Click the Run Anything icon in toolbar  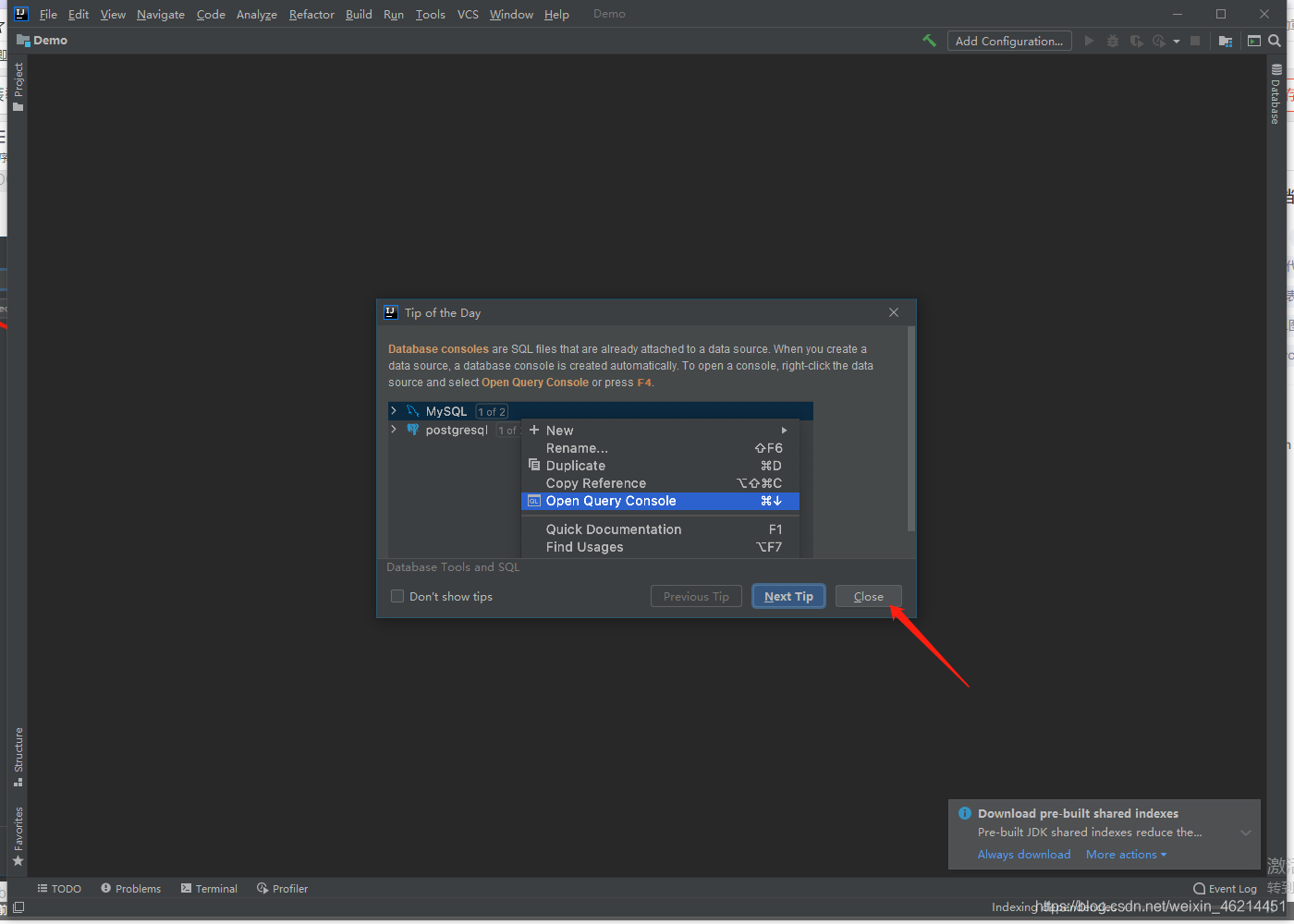point(1254,41)
